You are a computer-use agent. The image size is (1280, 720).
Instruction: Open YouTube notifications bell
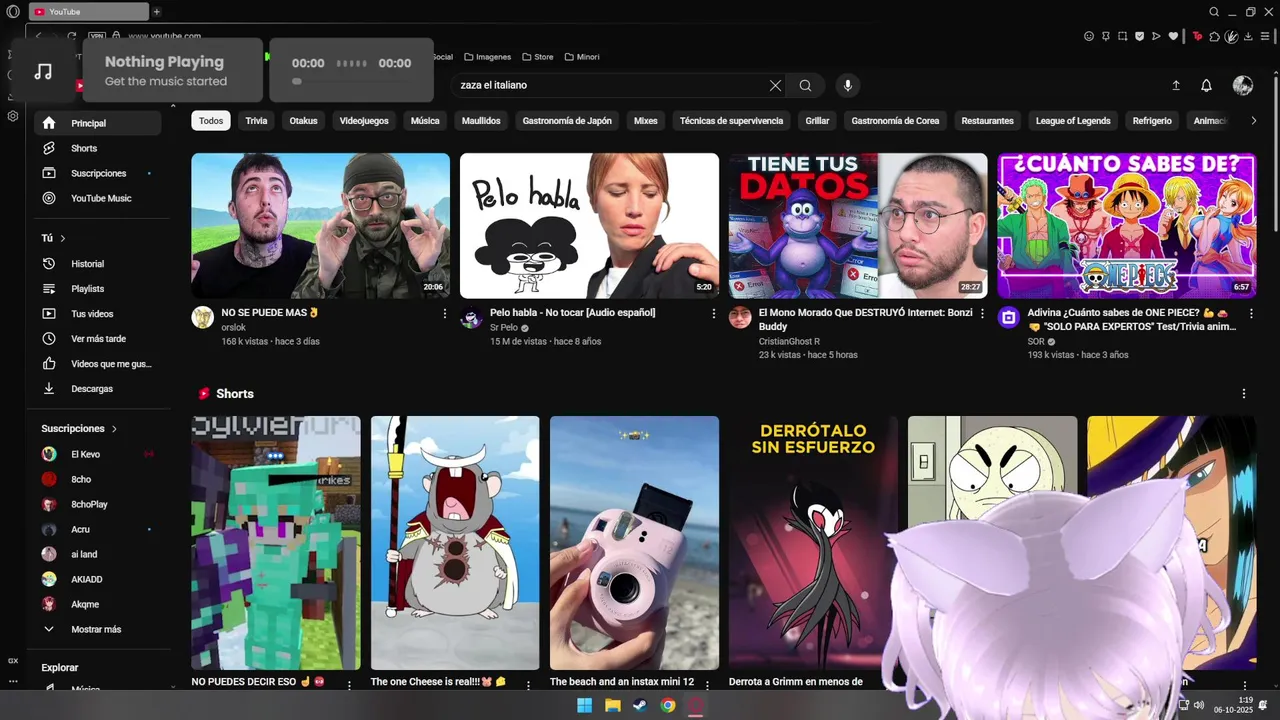tap(1207, 85)
